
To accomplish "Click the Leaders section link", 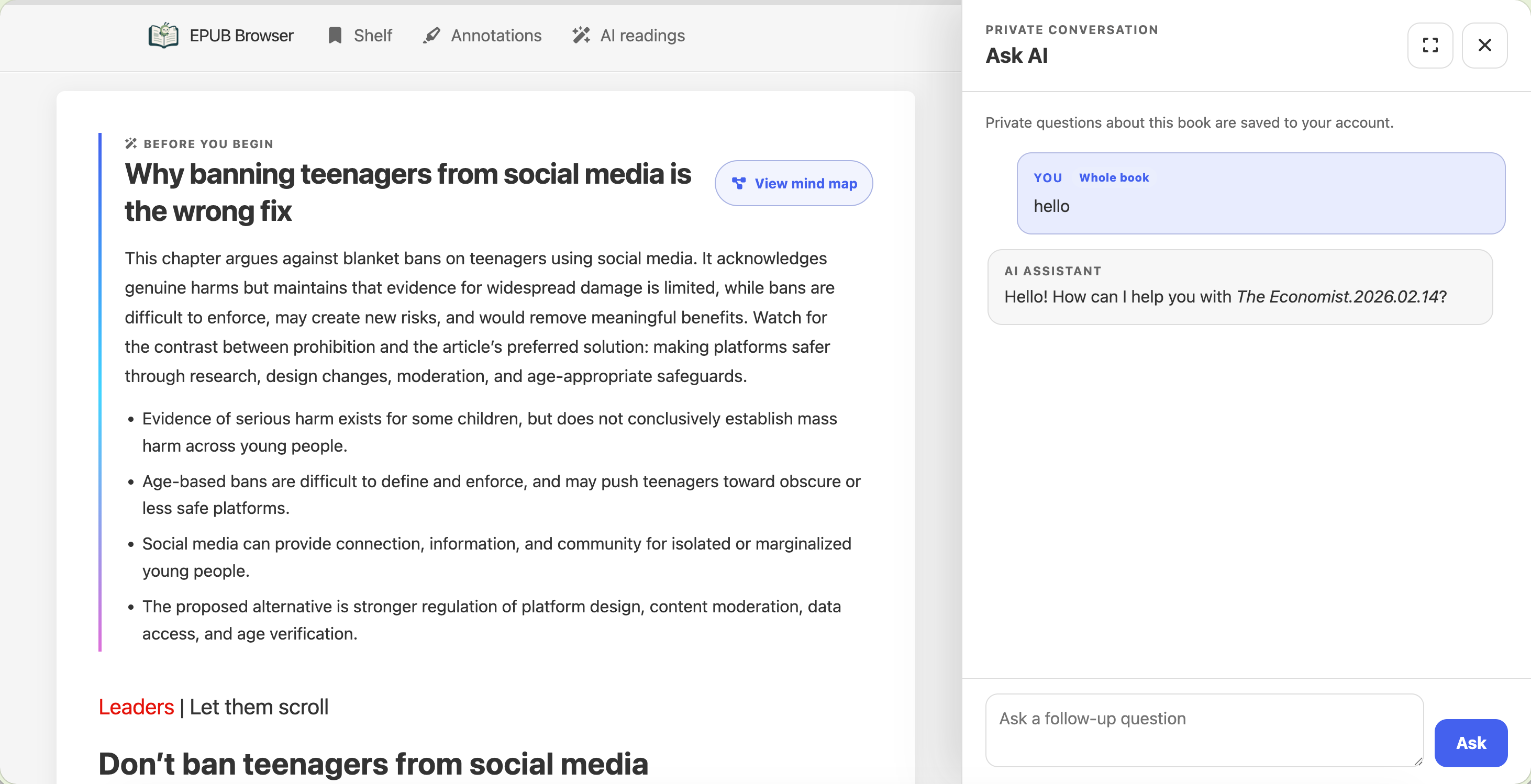I will (136, 707).
